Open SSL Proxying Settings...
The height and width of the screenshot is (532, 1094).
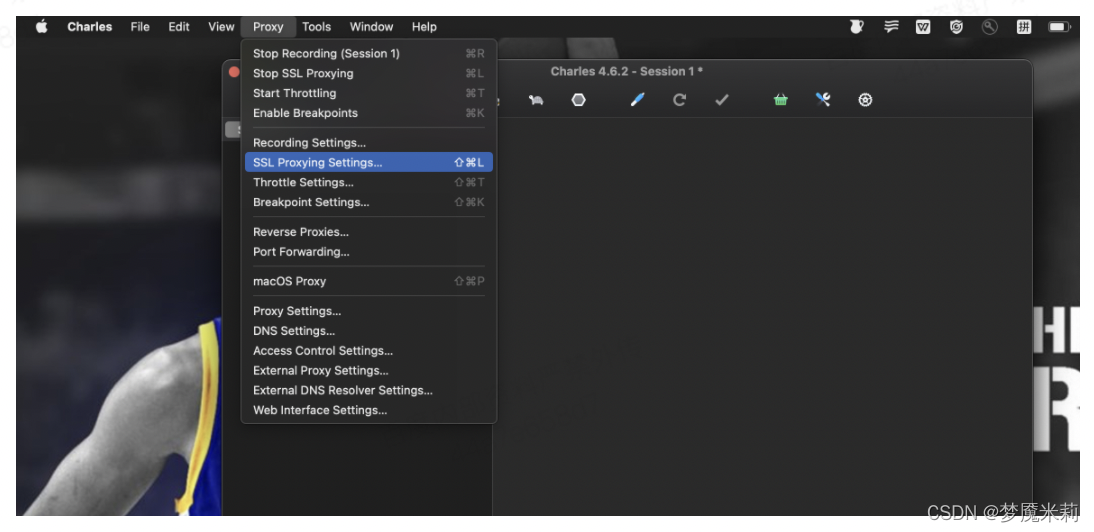point(369,162)
